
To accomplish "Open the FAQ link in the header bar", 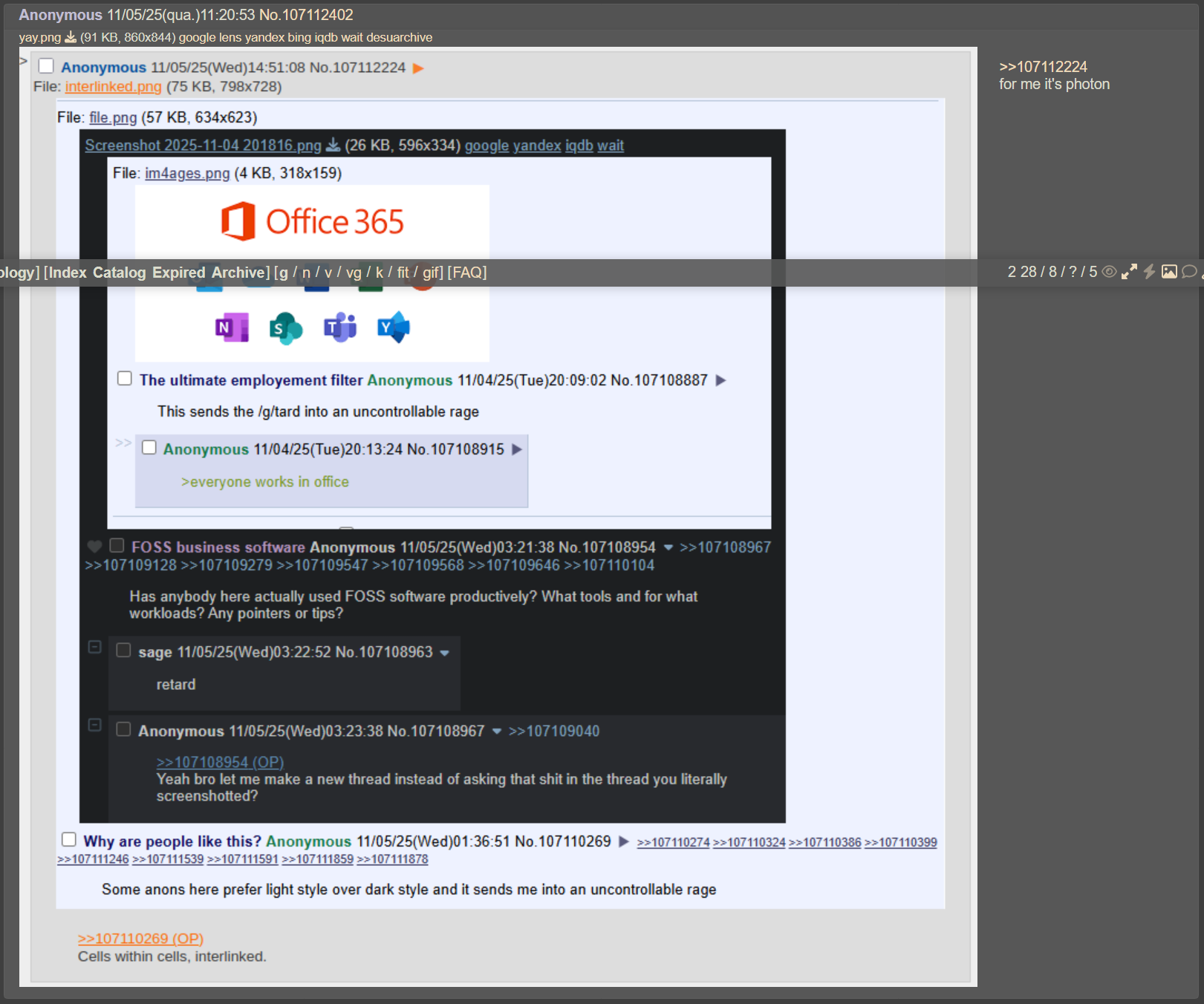I will [467, 273].
